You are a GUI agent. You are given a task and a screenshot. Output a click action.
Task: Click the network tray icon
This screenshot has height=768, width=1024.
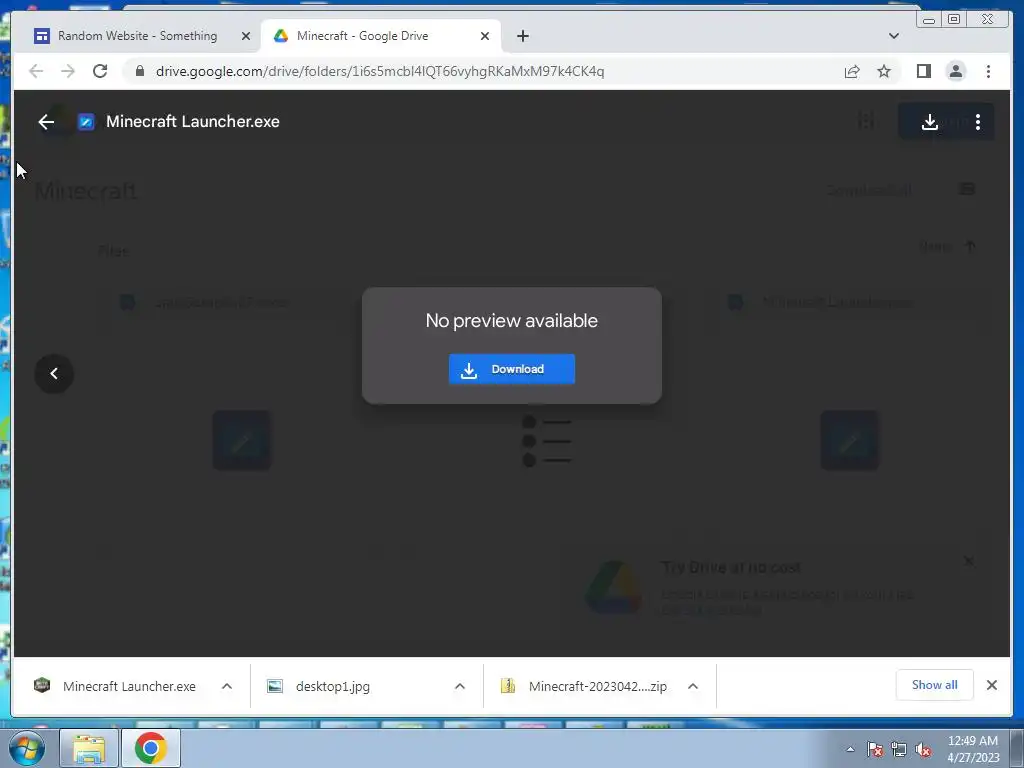pos(899,750)
